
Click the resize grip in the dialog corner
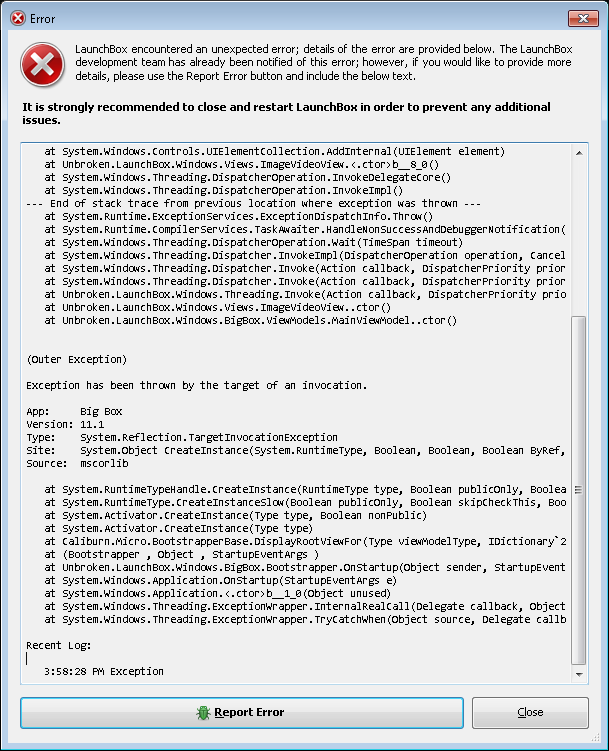[595, 738]
